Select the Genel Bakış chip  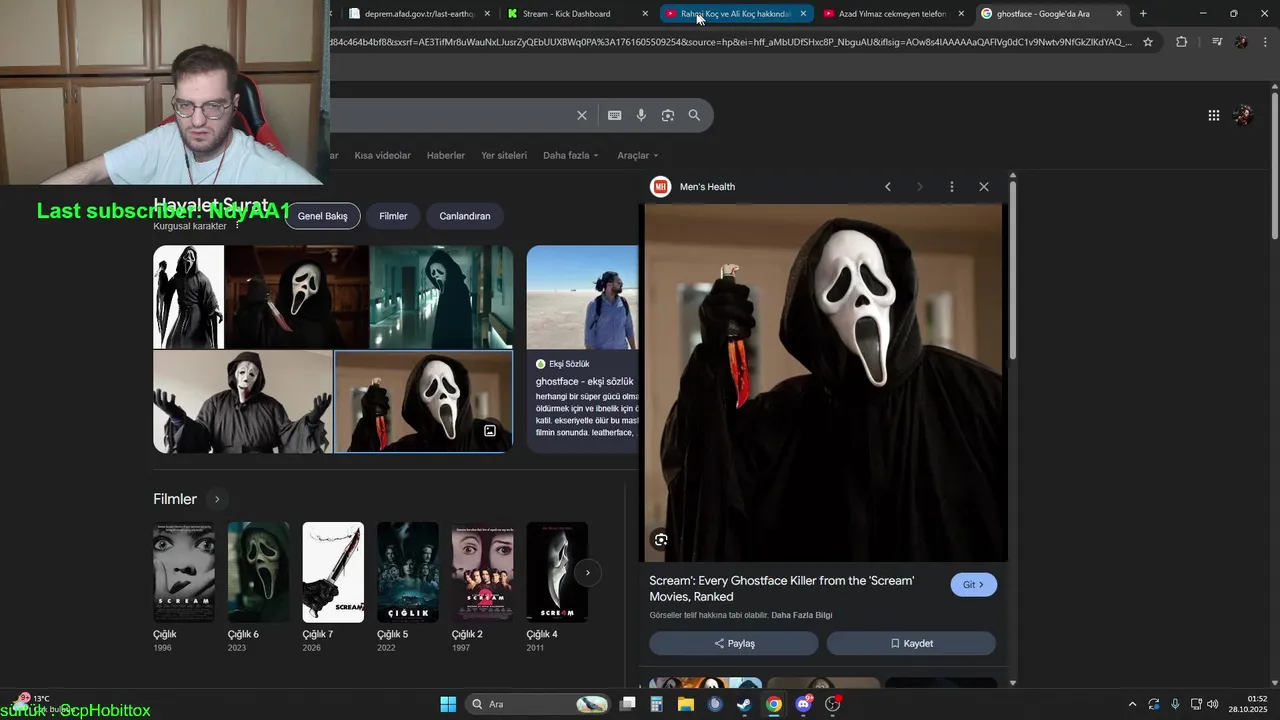[322, 216]
